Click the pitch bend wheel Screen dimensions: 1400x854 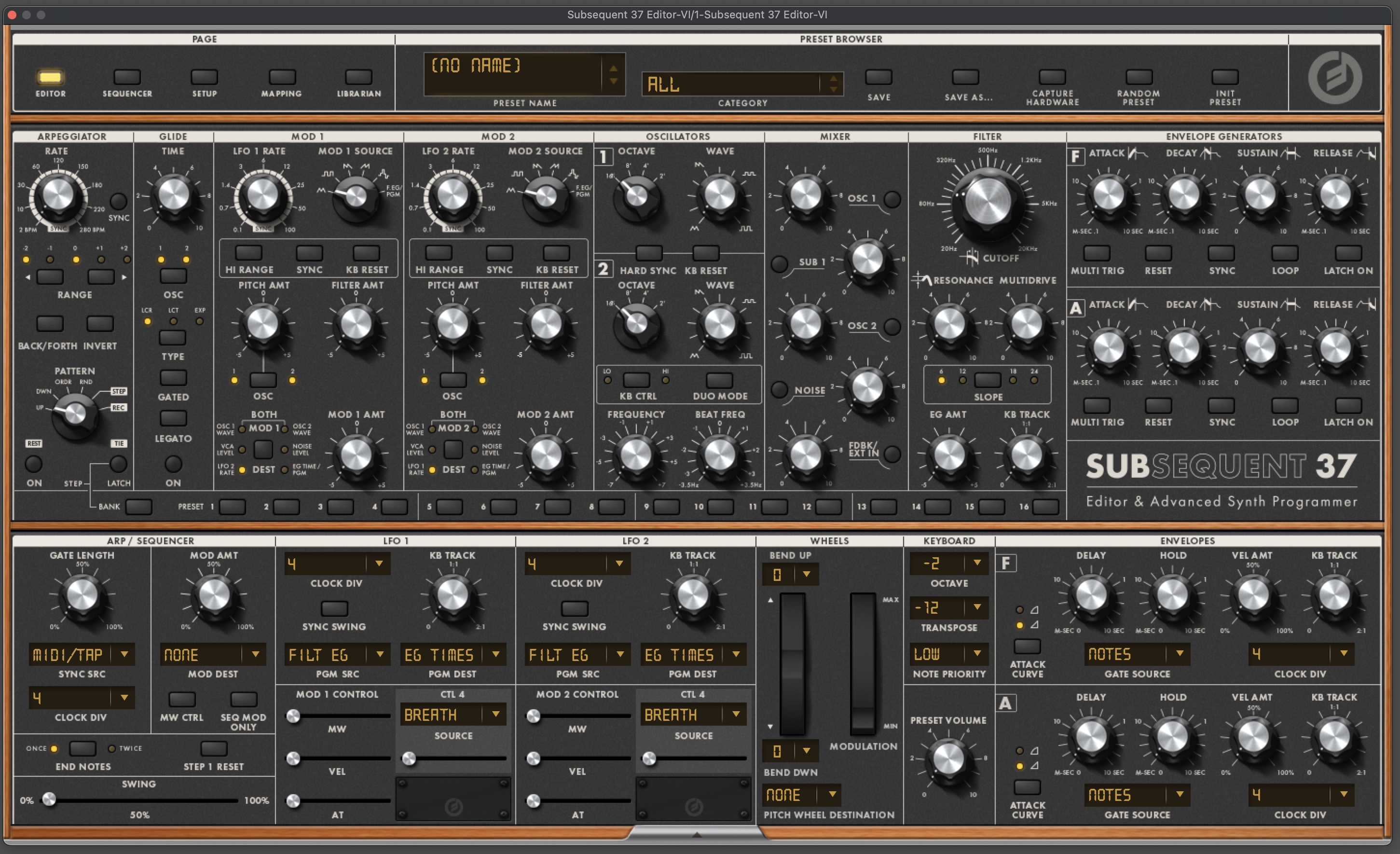click(792, 663)
